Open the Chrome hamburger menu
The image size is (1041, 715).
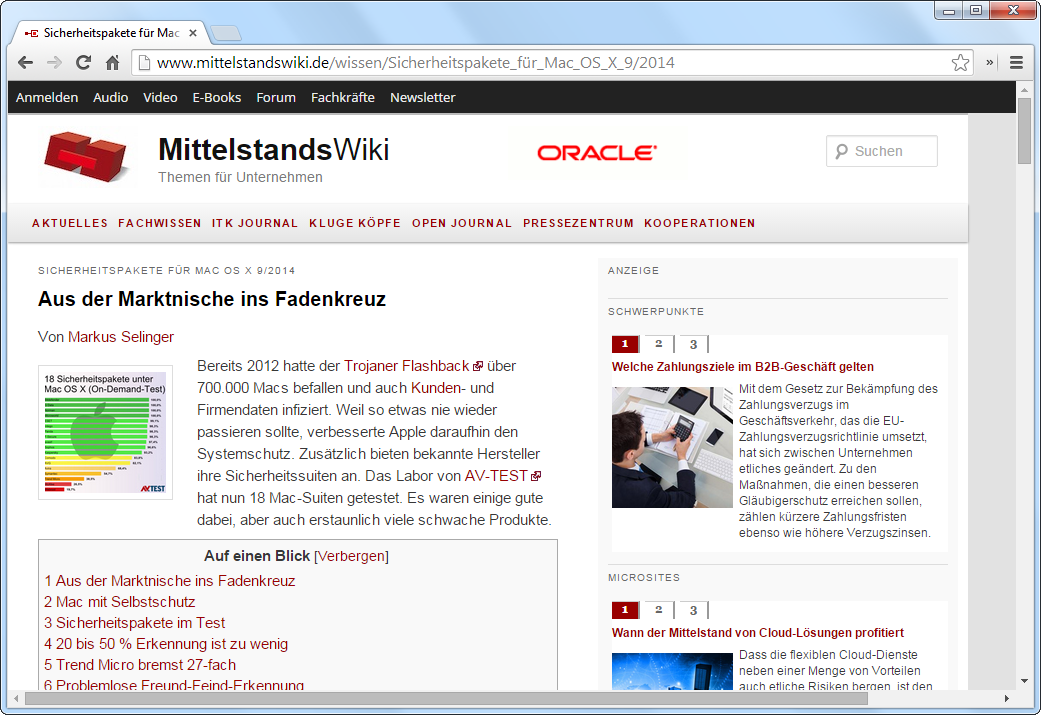coord(1016,63)
